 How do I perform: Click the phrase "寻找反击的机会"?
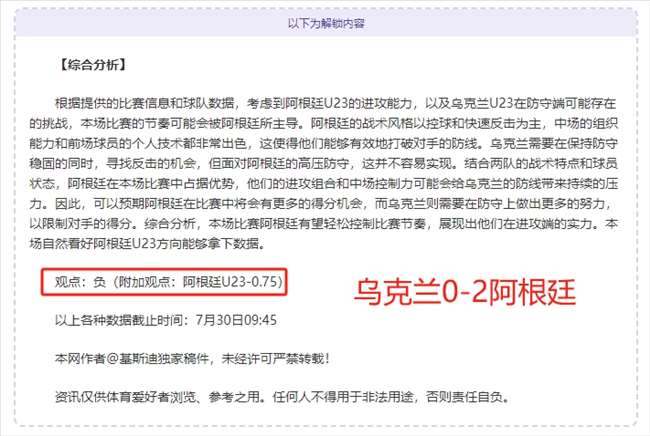150,163
